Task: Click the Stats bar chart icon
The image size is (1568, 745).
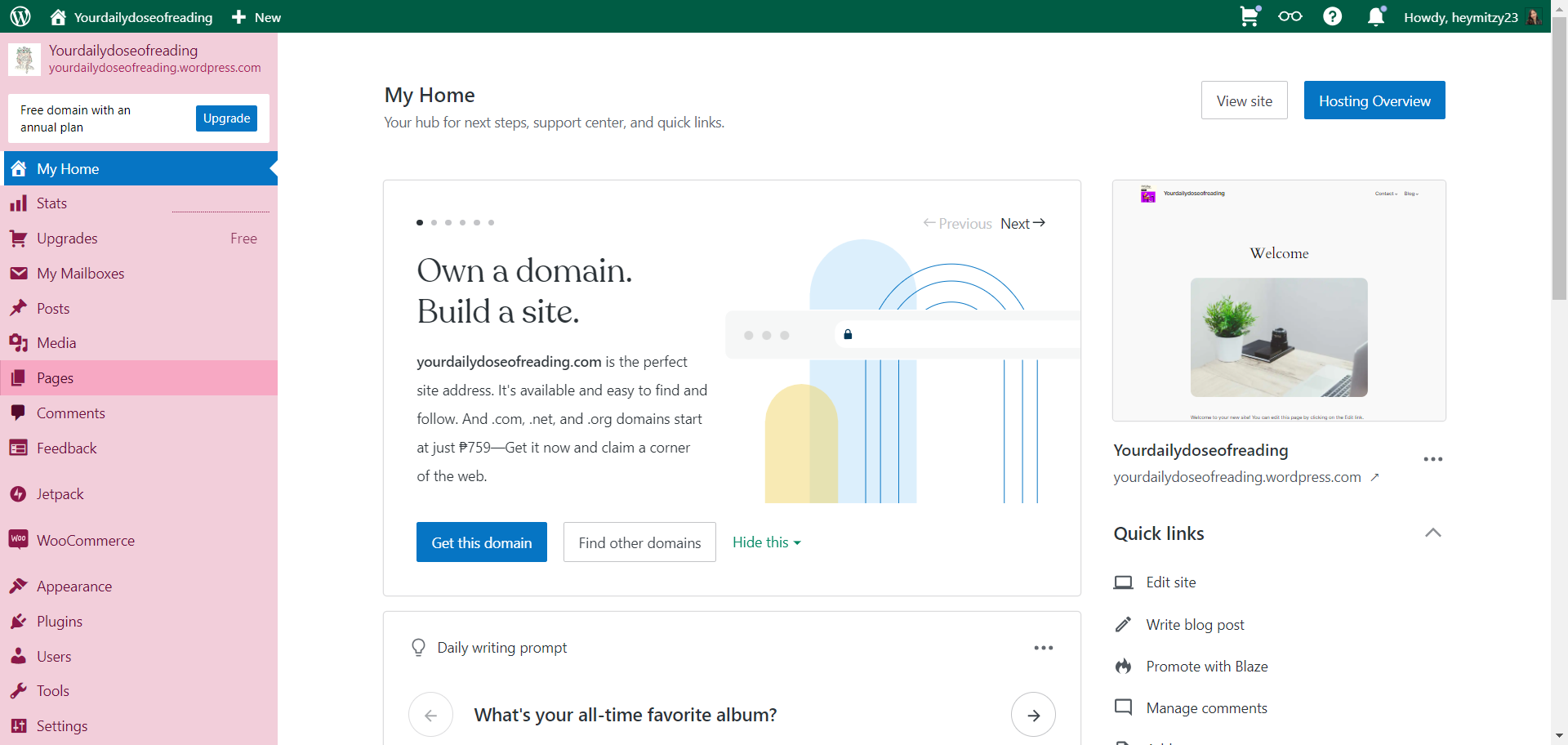Action: tap(18, 203)
